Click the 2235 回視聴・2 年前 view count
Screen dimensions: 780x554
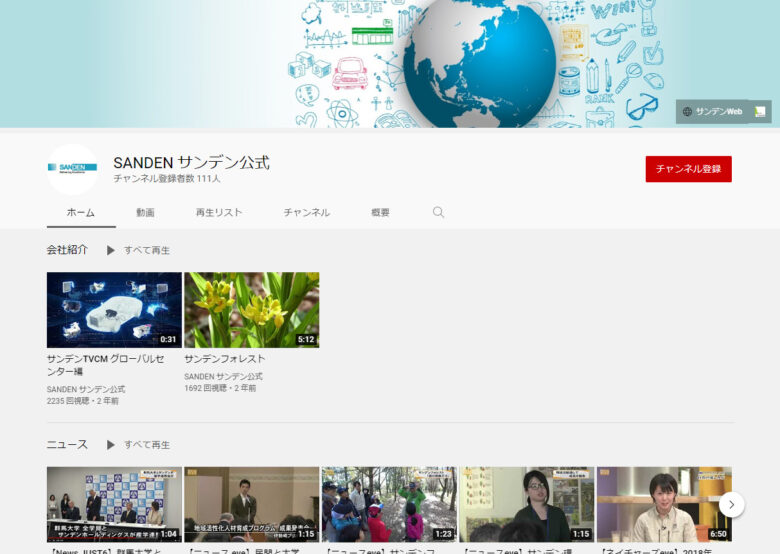(83, 401)
